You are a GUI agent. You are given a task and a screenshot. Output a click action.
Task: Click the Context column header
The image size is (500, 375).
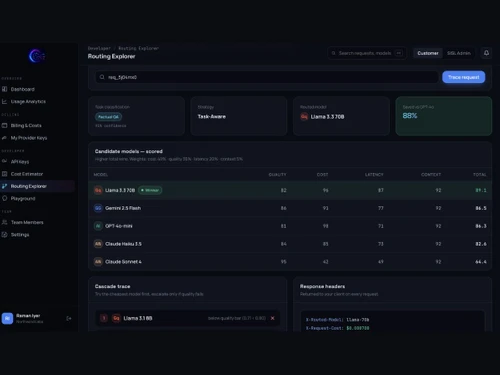coord(431,175)
